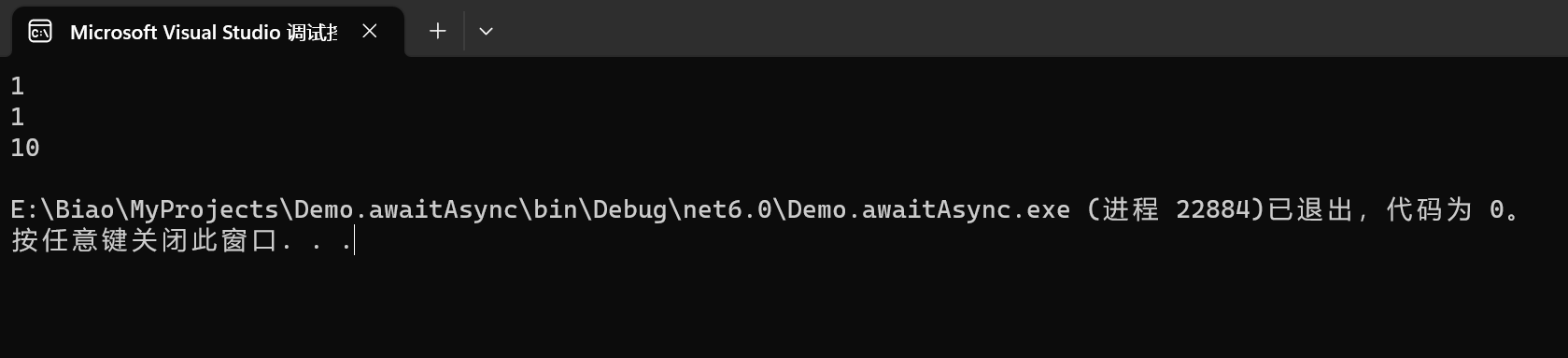Click the MyProjects folder name in path

[x=205, y=209]
